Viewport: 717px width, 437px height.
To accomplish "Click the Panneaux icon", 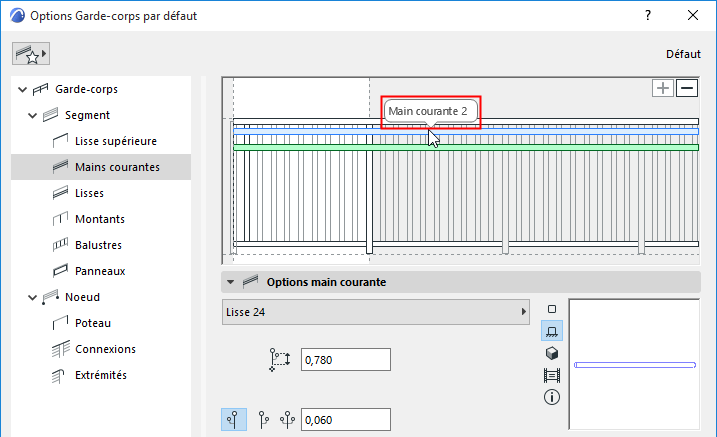I will point(60,271).
